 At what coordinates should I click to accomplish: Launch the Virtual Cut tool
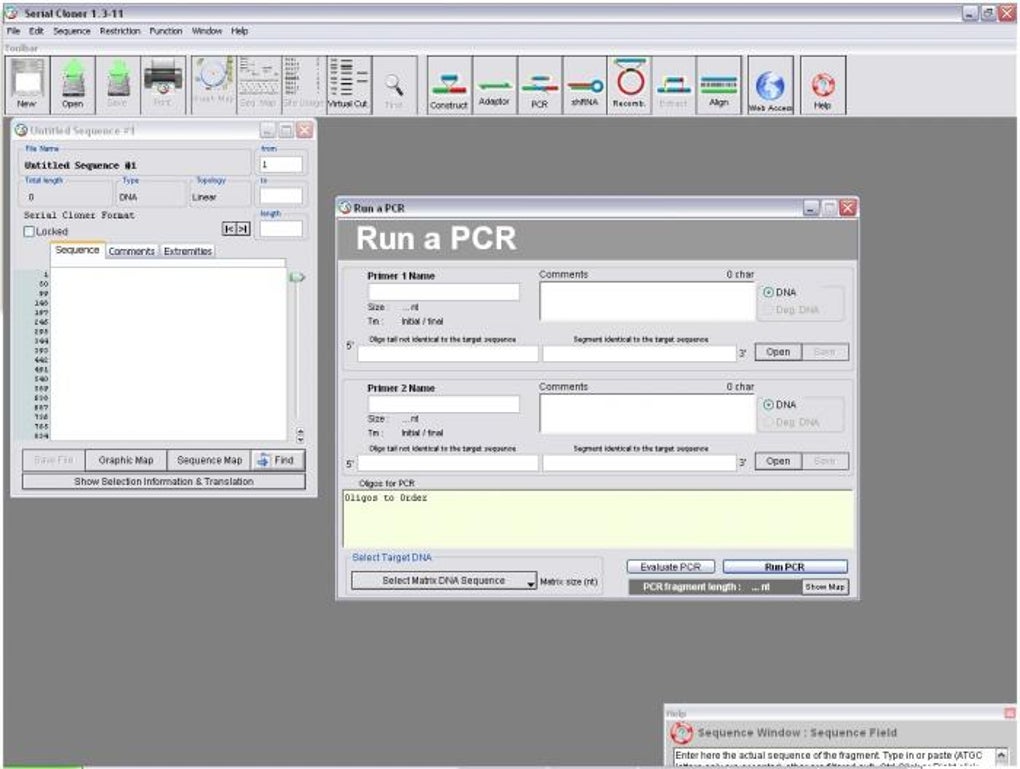tap(347, 84)
